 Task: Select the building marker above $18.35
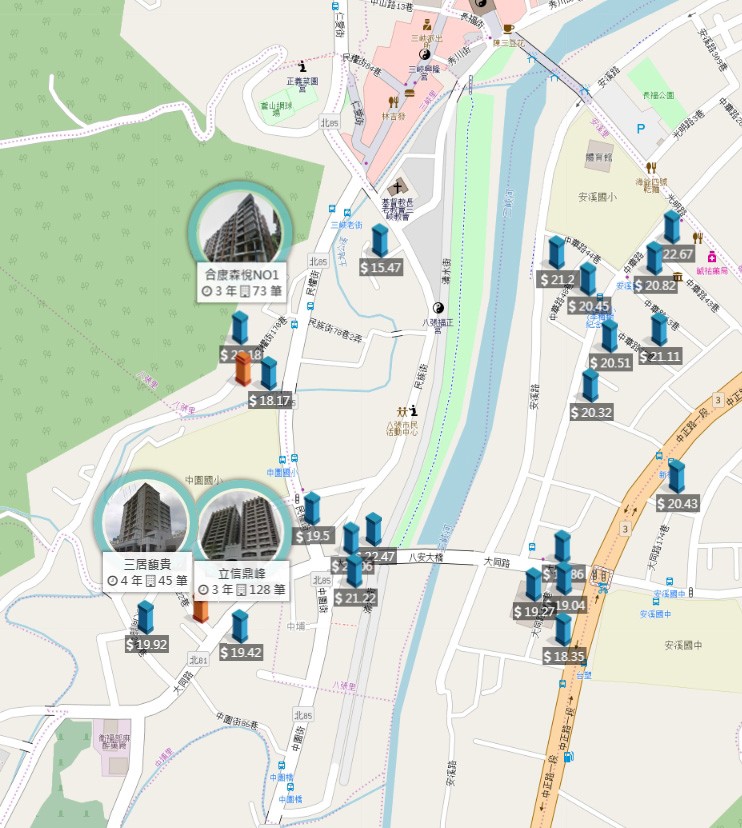563,629
